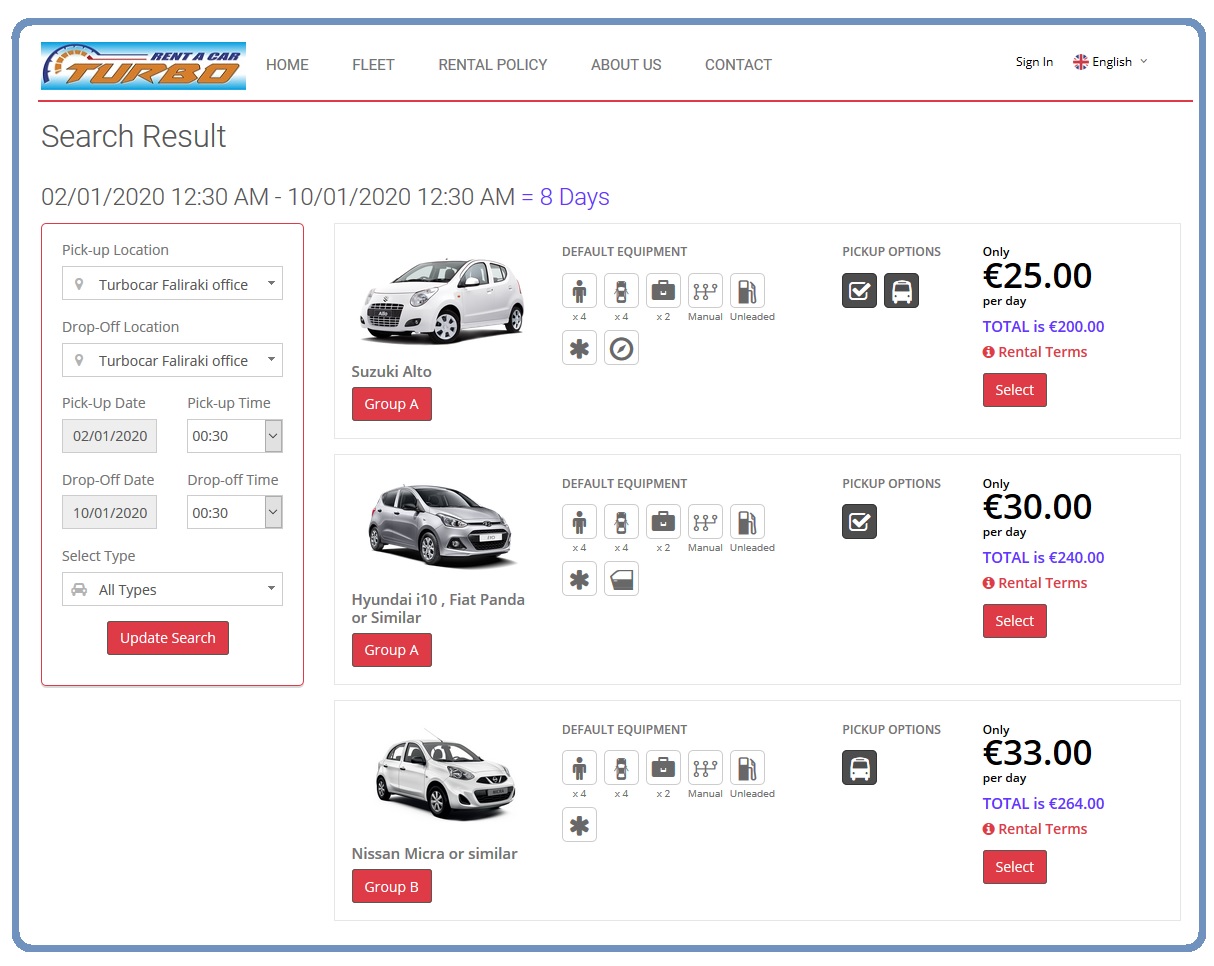Click the fuel pump icon for Suzuki Alto
1214x966 pixels.
(747, 291)
